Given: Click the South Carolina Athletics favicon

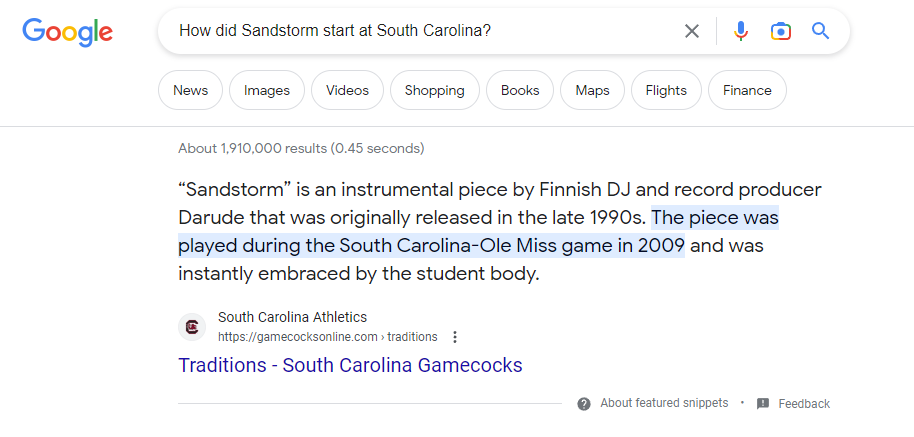Looking at the screenshot, I should point(192,327).
